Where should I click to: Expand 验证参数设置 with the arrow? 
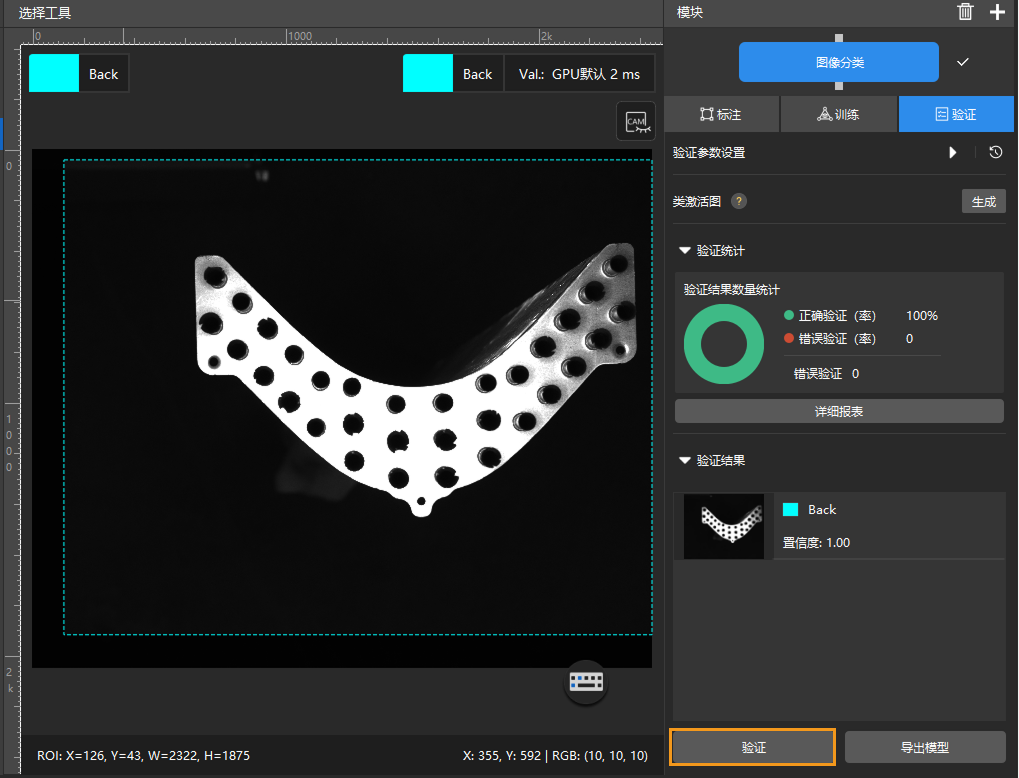[953, 152]
